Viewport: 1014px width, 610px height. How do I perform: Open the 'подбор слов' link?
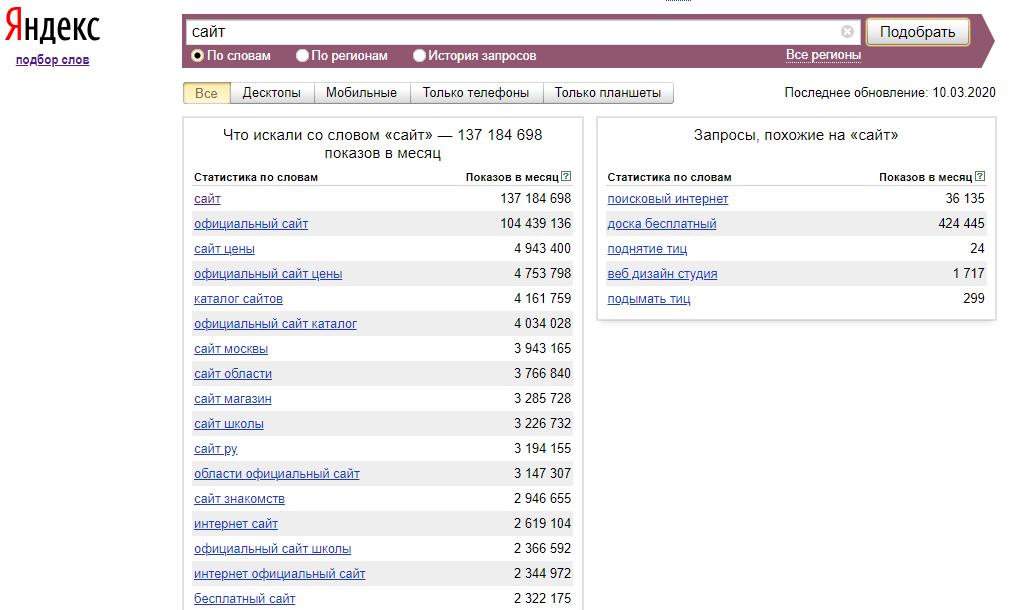52,60
